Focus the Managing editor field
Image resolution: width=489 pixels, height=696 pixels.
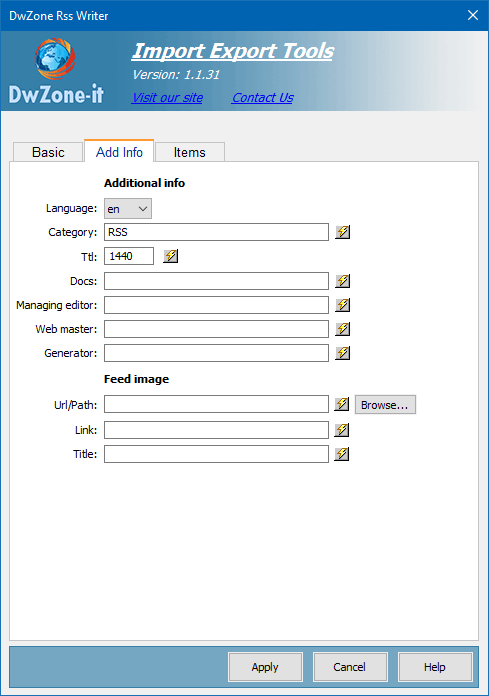217,304
